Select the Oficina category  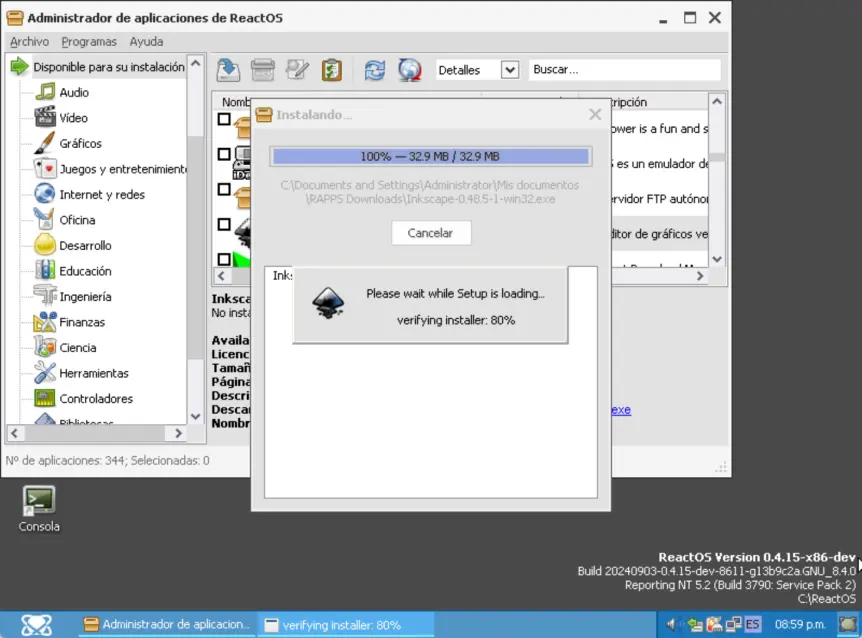[77, 220]
